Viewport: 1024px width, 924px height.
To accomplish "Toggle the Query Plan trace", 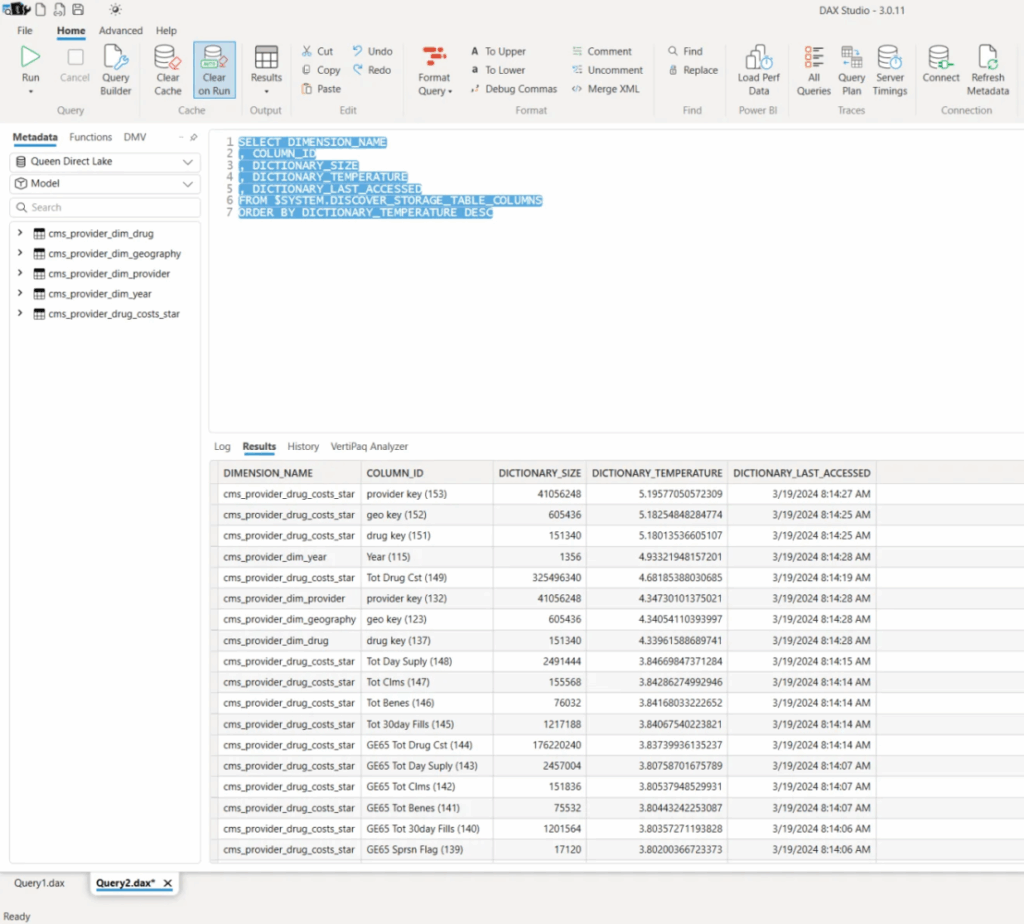I will [852, 71].
